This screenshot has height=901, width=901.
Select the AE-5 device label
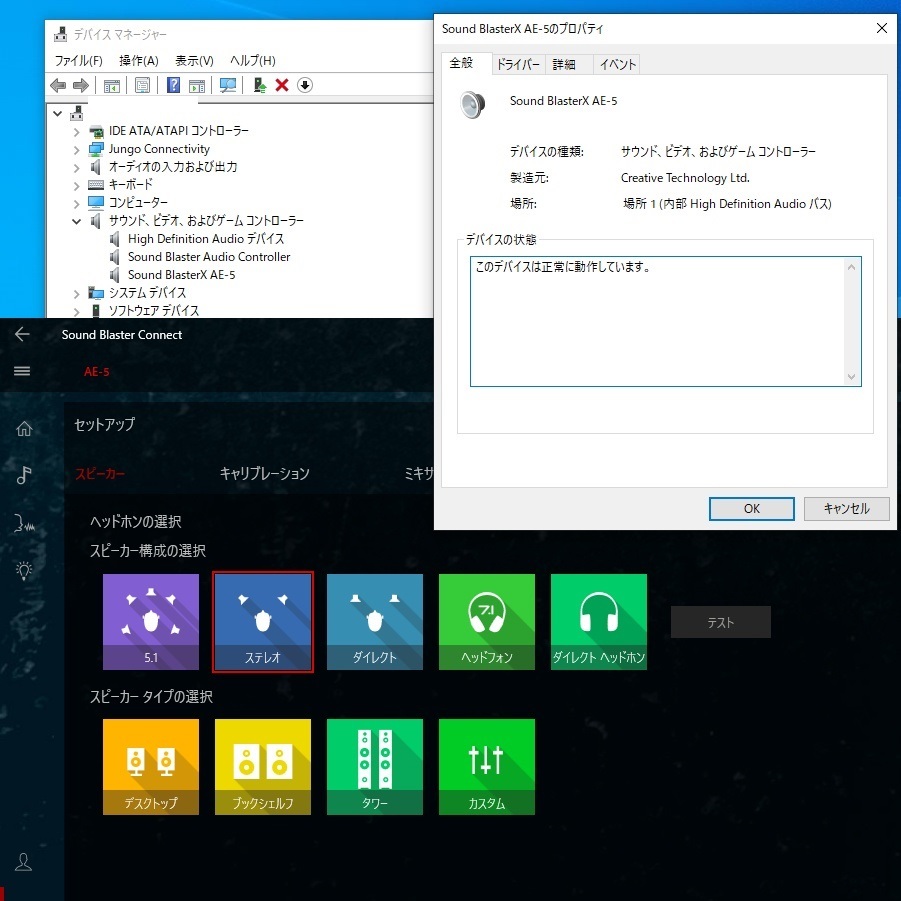[97, 372]
